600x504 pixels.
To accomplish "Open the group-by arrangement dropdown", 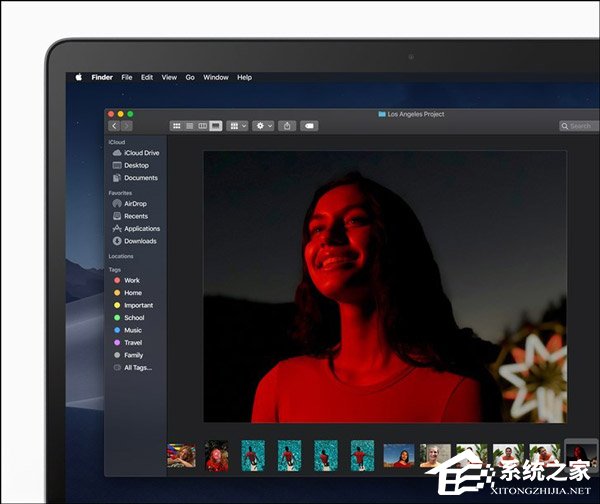I will point(238,126).
